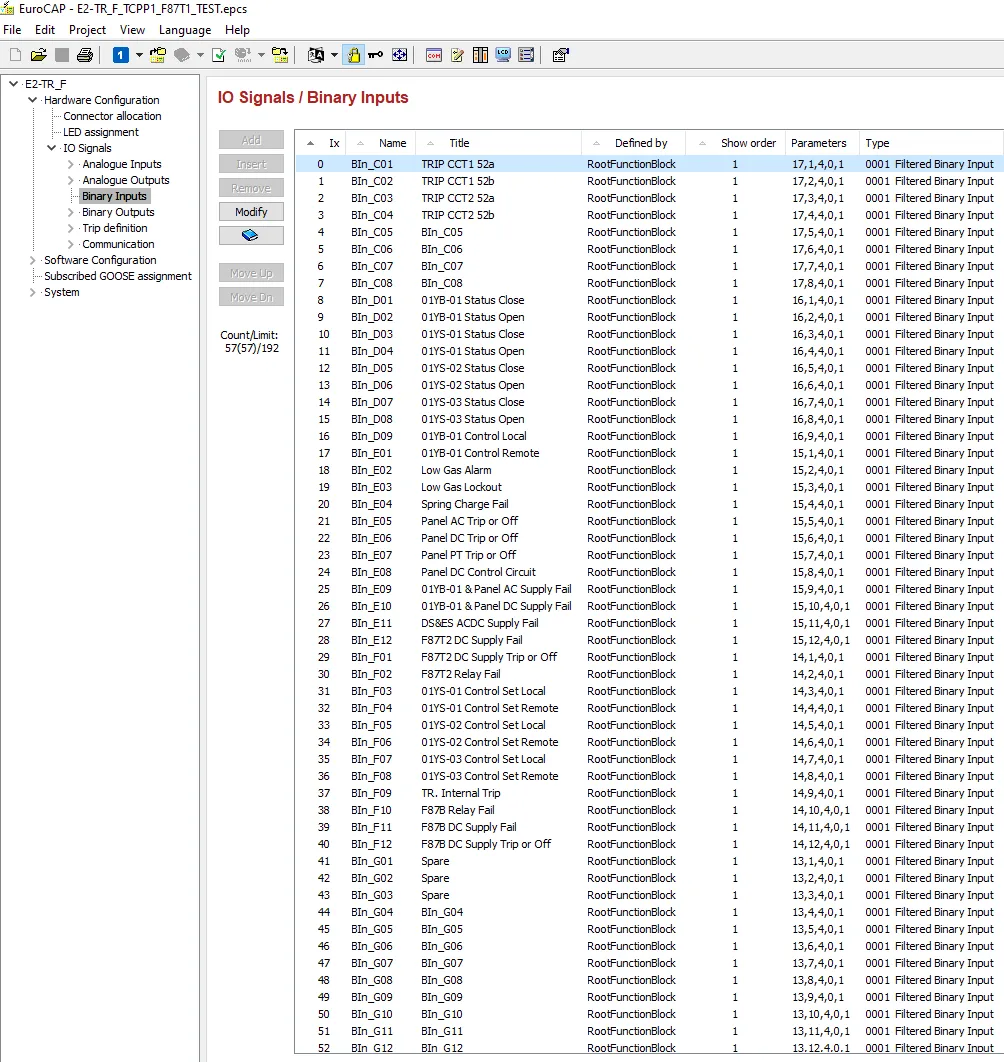The width and height of the screenshot is (1004, 1062).
Task: Expand the Analogue Outputs node
Action: (x=70, y=180)
